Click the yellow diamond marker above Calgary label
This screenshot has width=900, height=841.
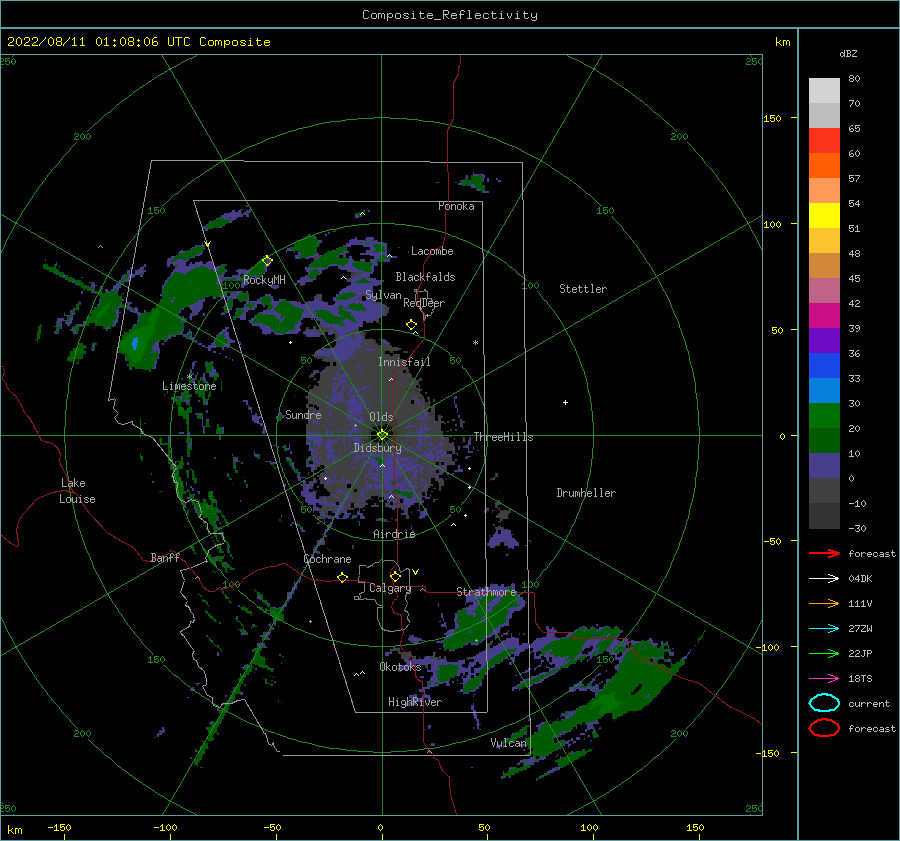(x=395, y=576)
